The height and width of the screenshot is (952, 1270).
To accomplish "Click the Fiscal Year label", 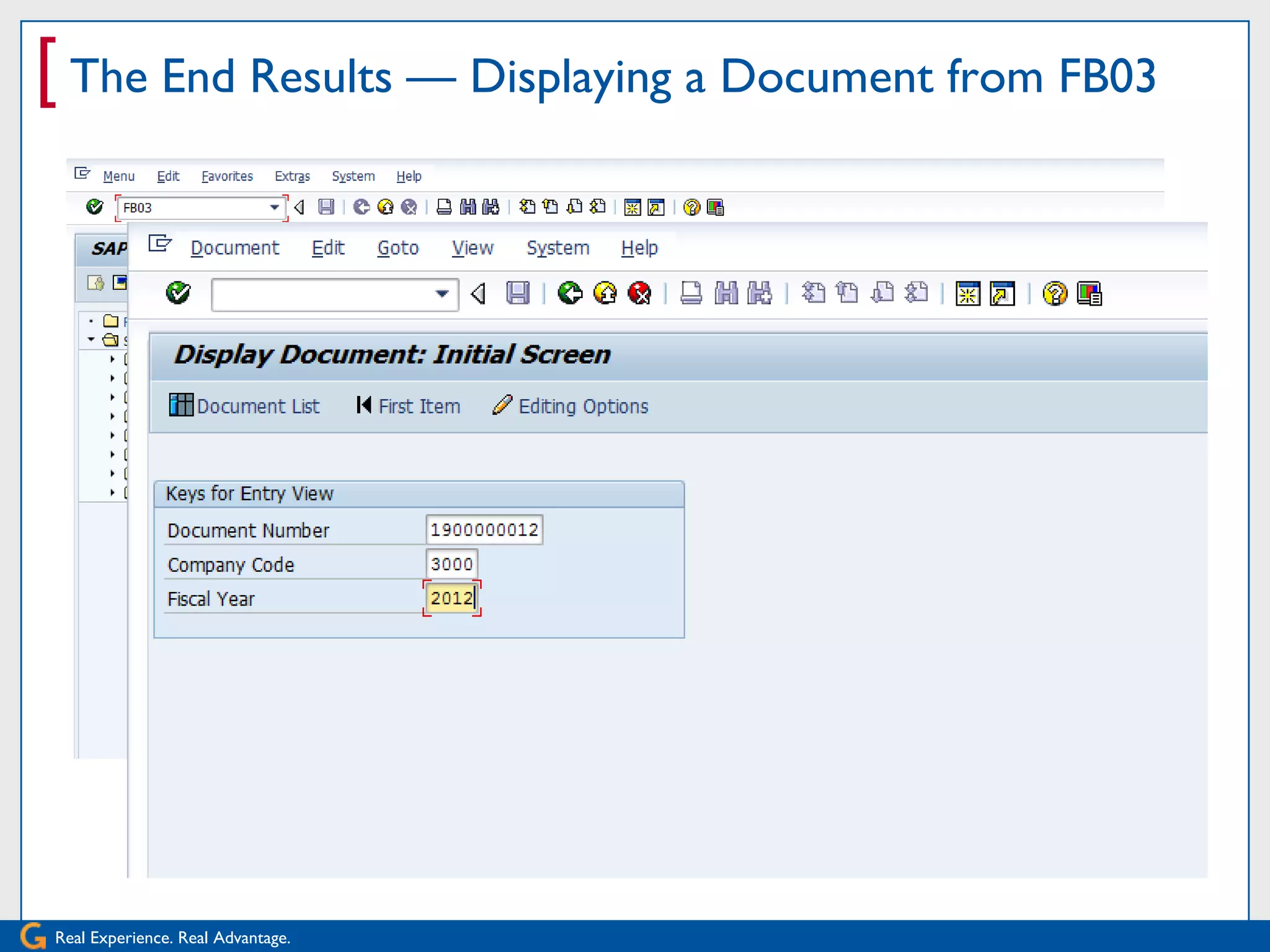I will (211, 599).
